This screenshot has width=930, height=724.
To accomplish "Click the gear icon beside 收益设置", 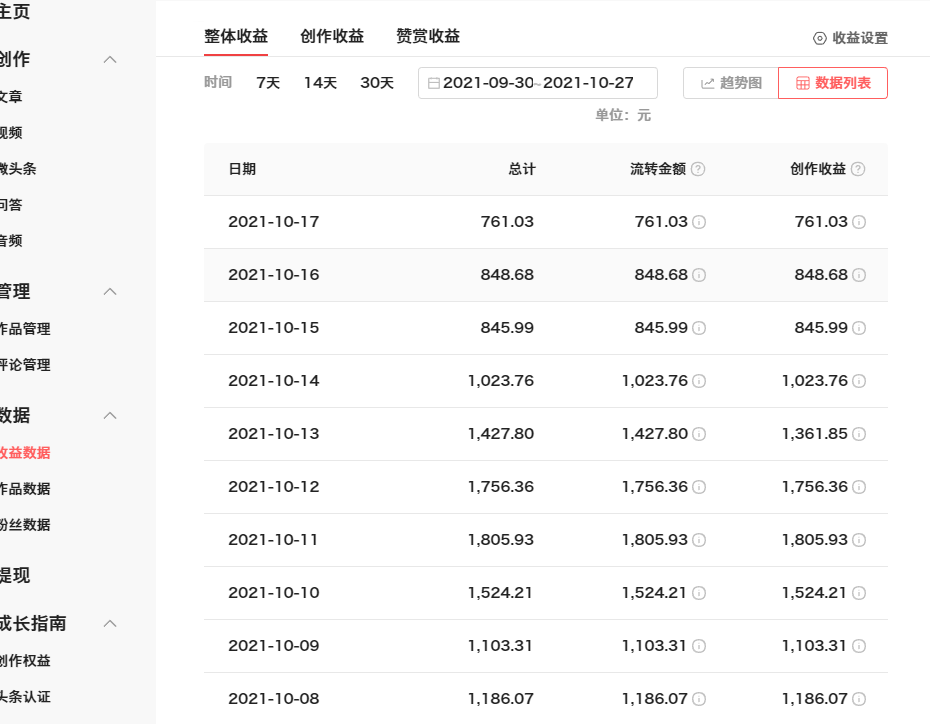I will point(820,38).
